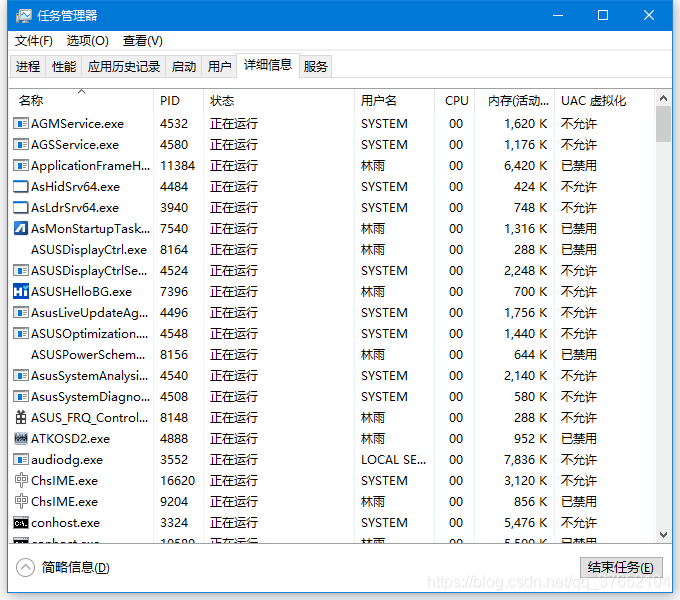
Task: Sort by the 内存(活动... column header
Action: 514,101
